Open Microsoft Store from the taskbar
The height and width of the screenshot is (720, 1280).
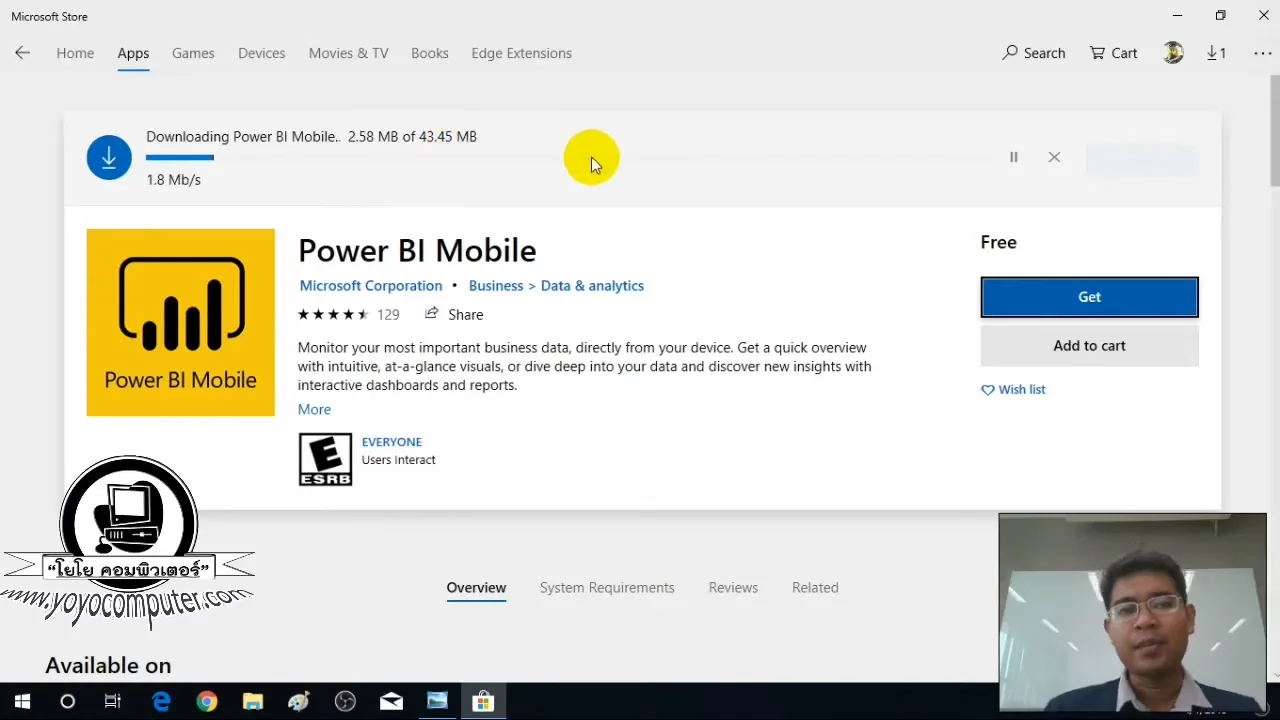click(x=483, y=701)
